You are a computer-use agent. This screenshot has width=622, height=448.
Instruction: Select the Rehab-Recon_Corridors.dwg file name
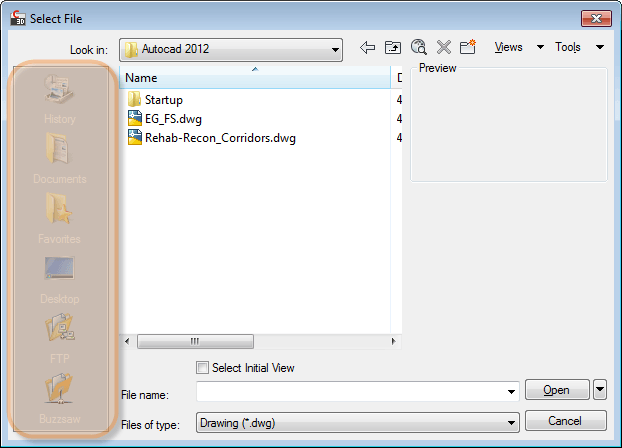click(220, 138)
